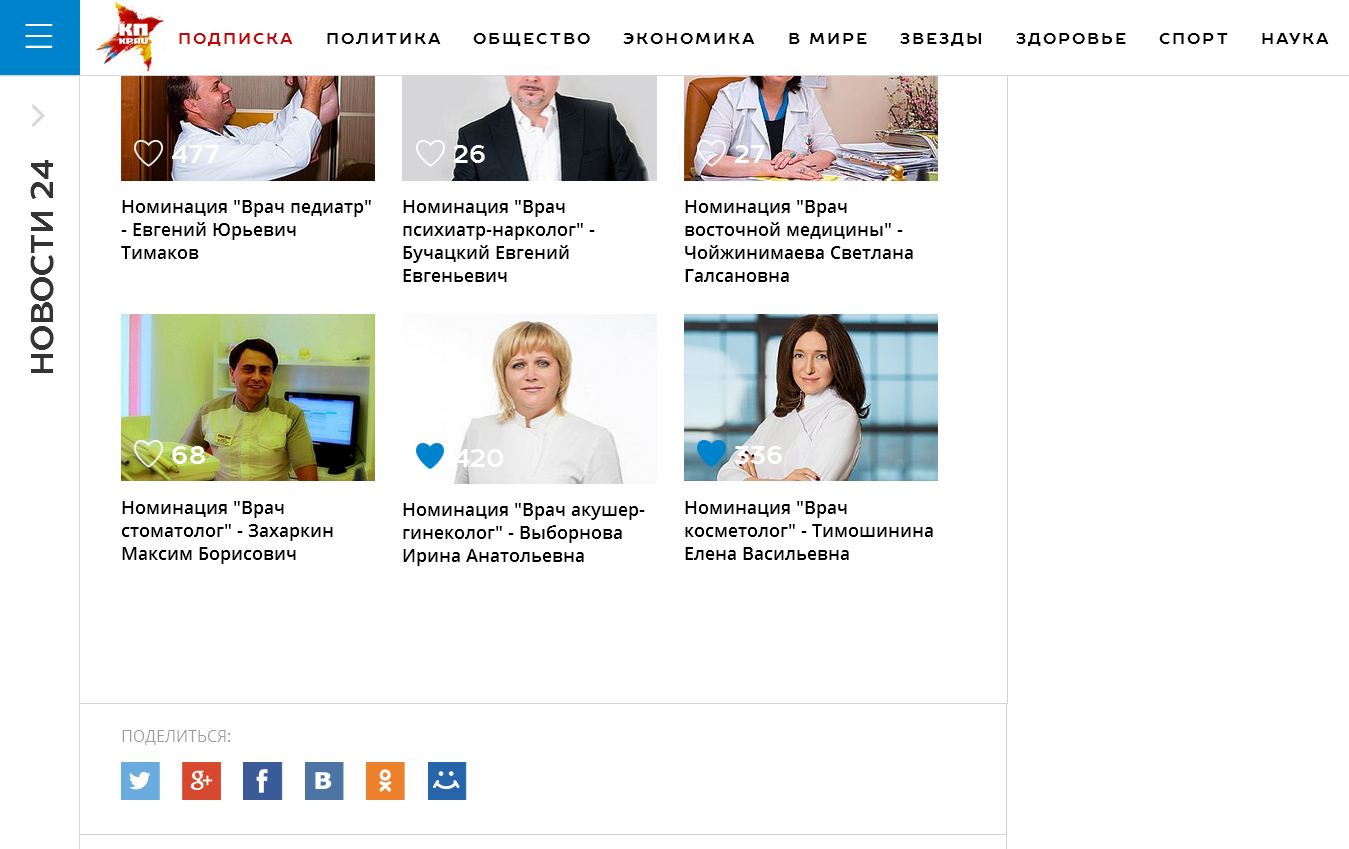Viewport: 1349px width, 849px height.
Task: Share on VKontakte
Action: tap(324, 781)
